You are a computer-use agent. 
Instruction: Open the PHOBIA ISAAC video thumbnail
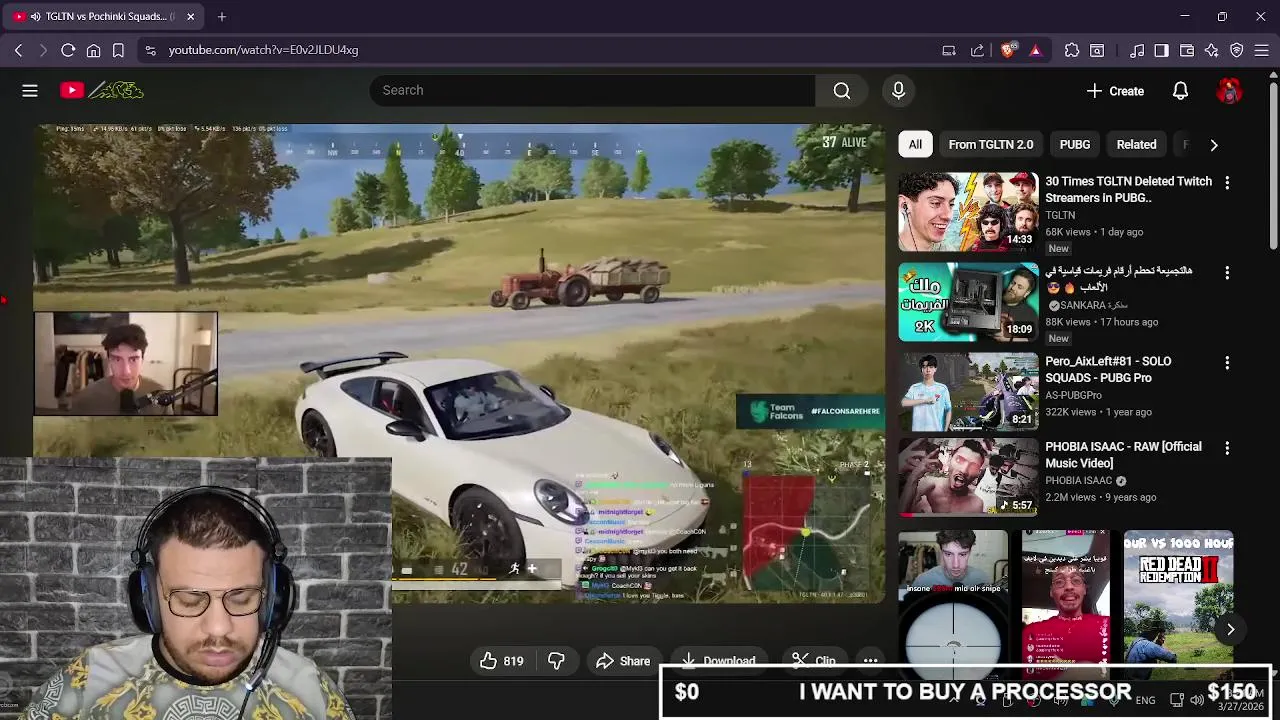(x=968, y=478)
